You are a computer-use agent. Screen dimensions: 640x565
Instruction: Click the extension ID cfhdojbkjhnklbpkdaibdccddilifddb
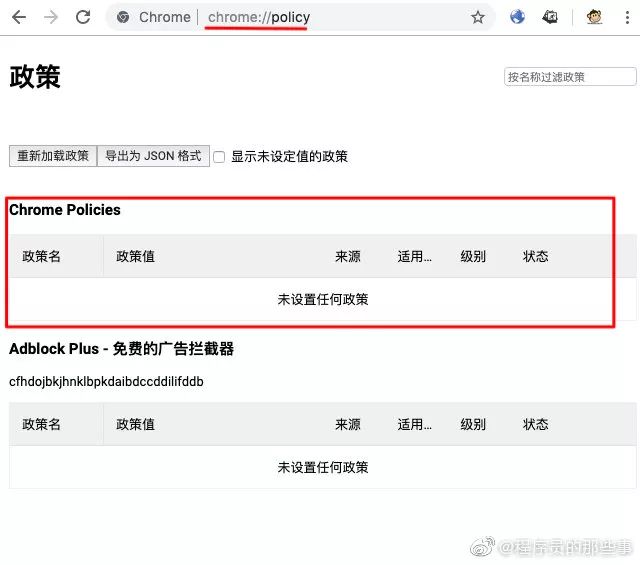pyautogui.click(x=106, y=382)
